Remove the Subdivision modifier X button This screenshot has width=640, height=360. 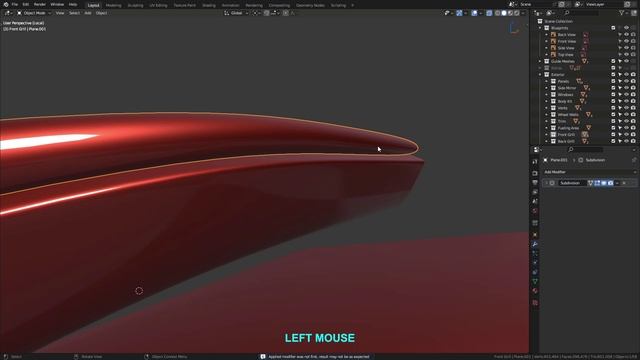(624, 183)
